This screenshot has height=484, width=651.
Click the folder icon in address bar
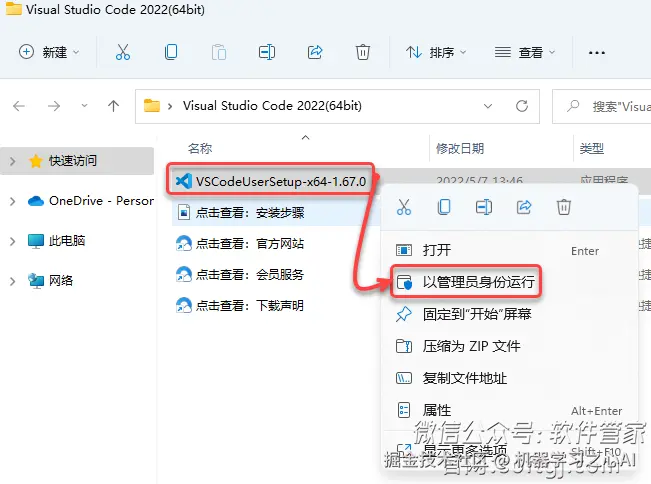pyautogui.click(x=152, y=105)
